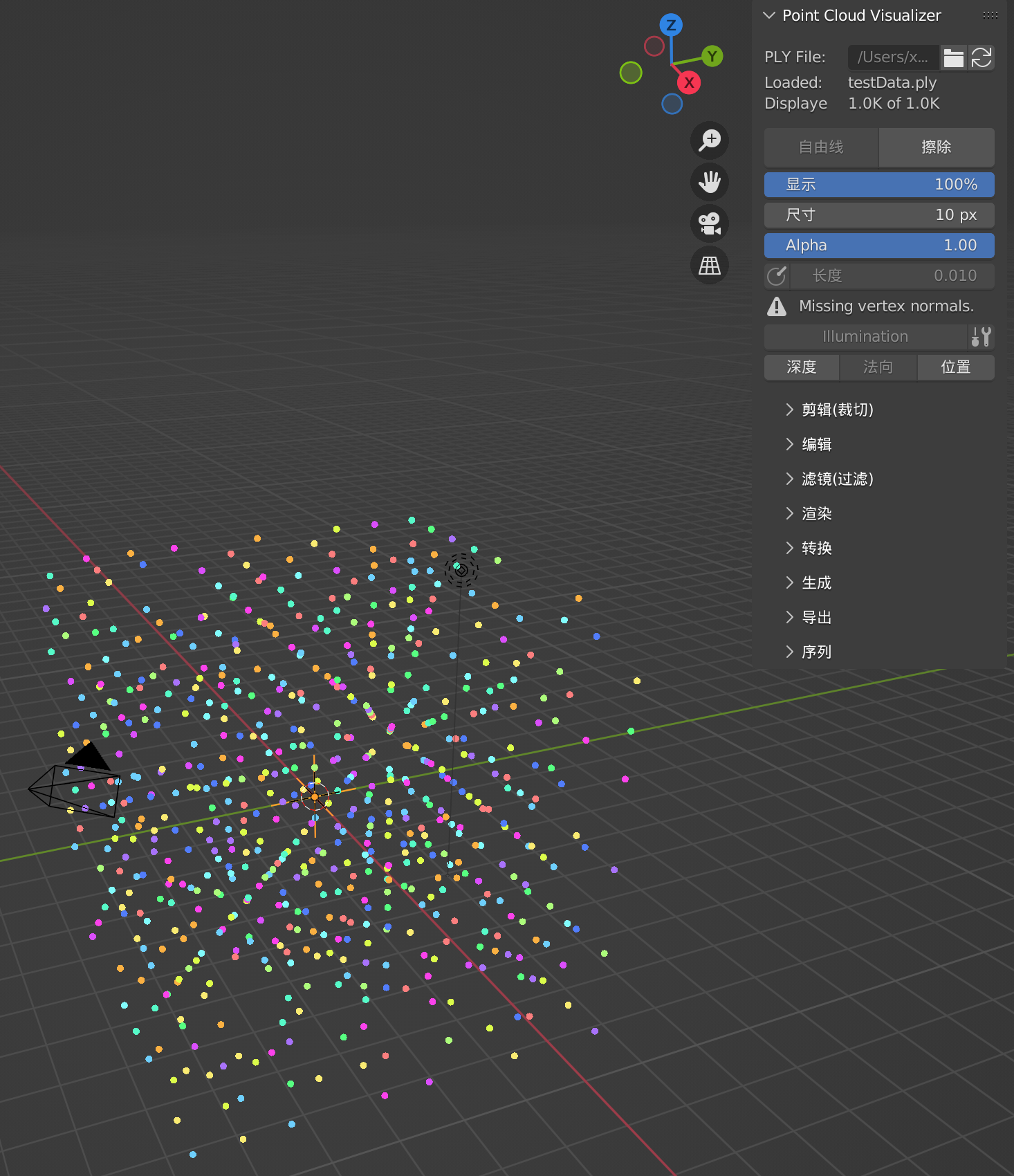Click panel drag handle dots icon
This screenshot has width=1014, height=1176.
pyautogui.click(x=990, y=15)
